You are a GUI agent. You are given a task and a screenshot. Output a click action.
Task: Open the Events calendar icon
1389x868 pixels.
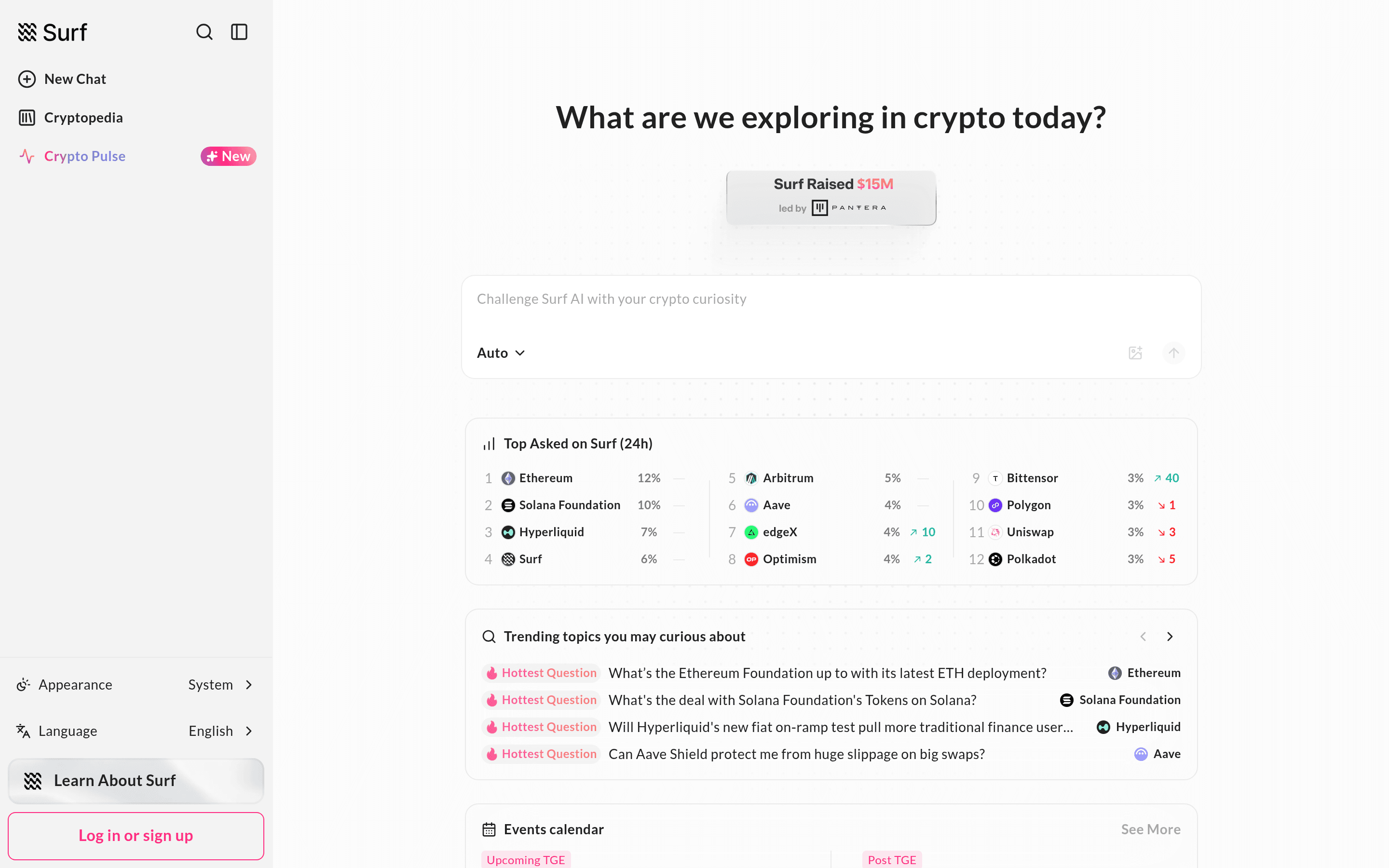coord(489,829)
